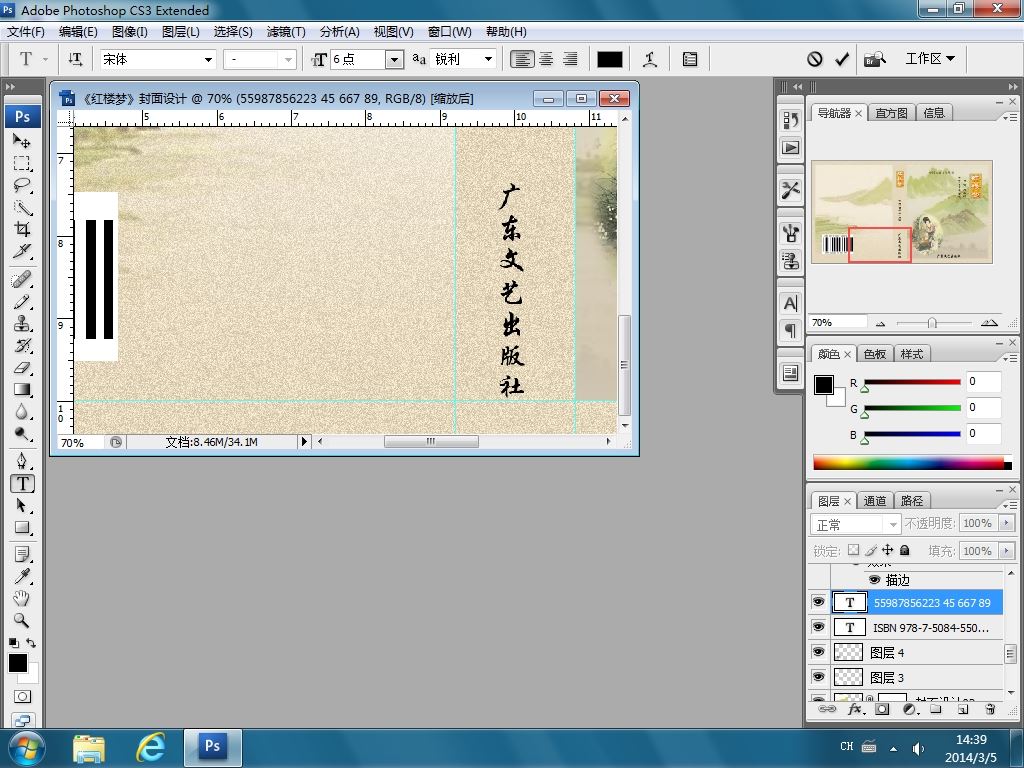Hide layer 图层 4
Screen dimensions: 1024x768
pos(818,652)
